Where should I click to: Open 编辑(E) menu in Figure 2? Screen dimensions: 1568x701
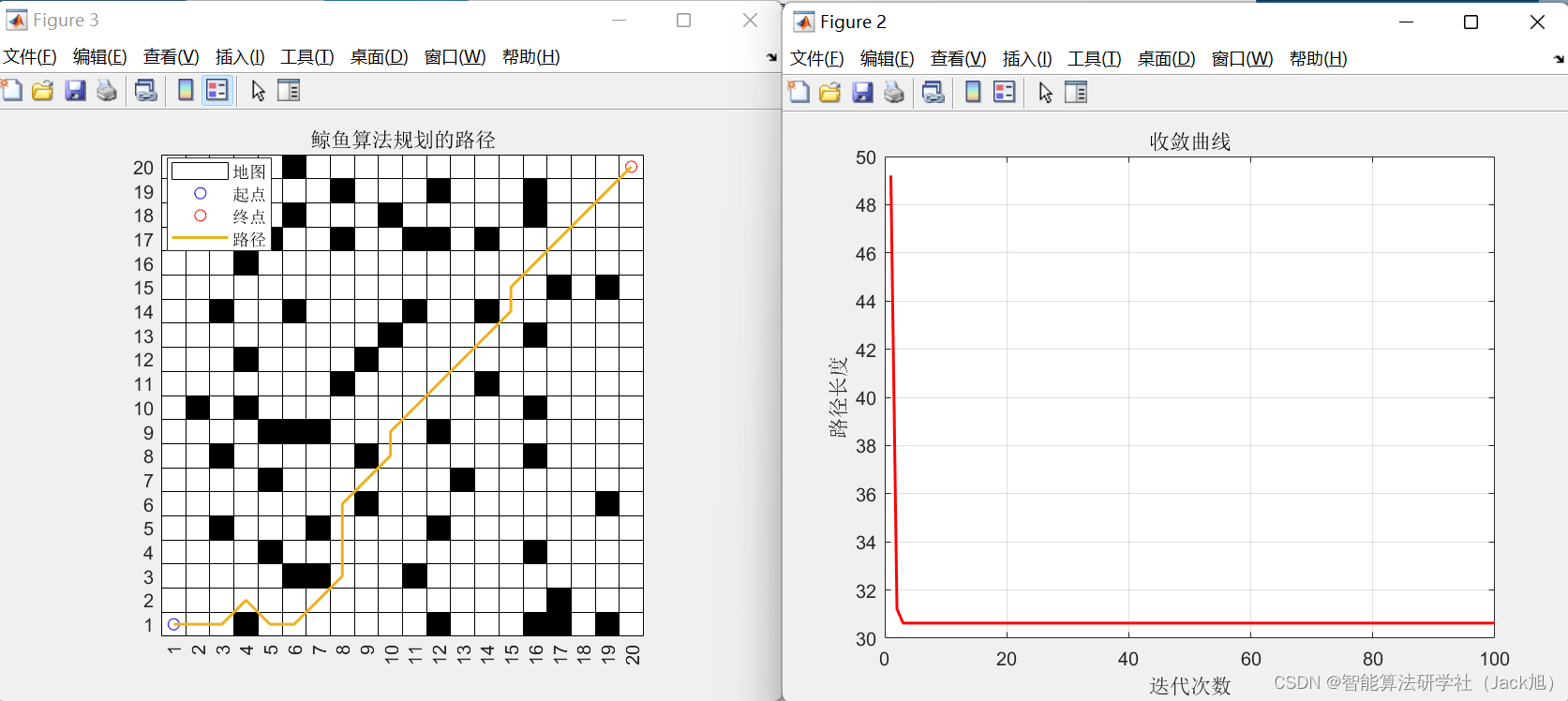coord(888,59)
